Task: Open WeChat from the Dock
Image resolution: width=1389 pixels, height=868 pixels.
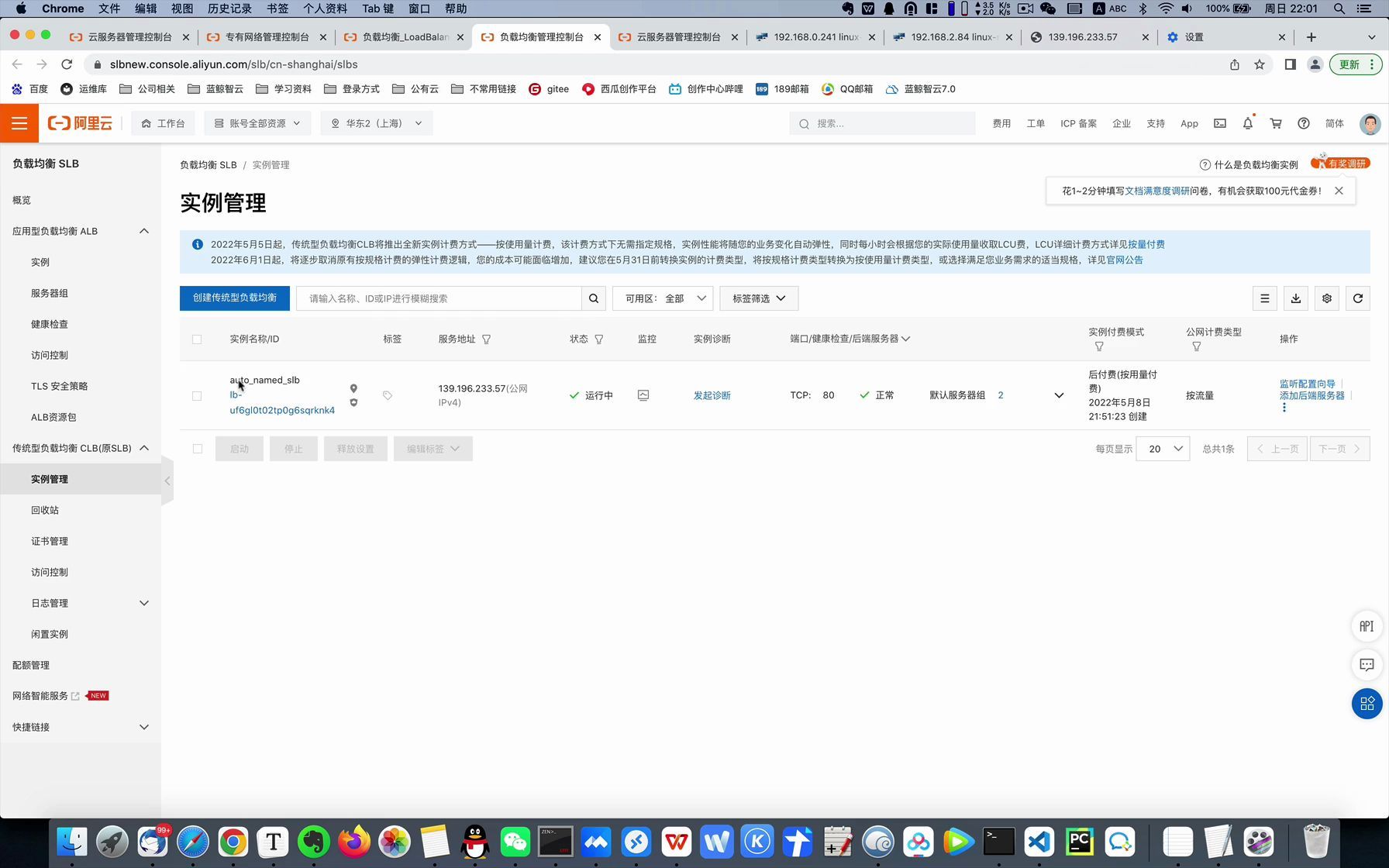Action: [x=515, y=842]
